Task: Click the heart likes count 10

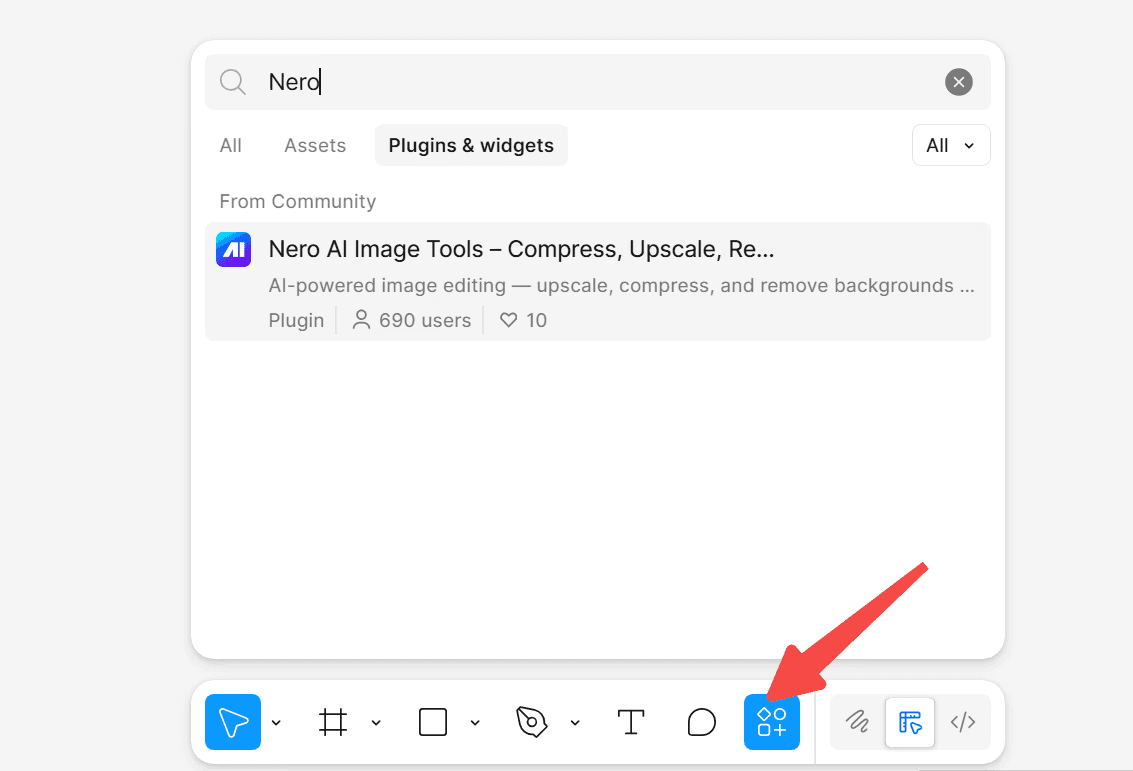Action: pyautogui.click(x=524, y=320)
